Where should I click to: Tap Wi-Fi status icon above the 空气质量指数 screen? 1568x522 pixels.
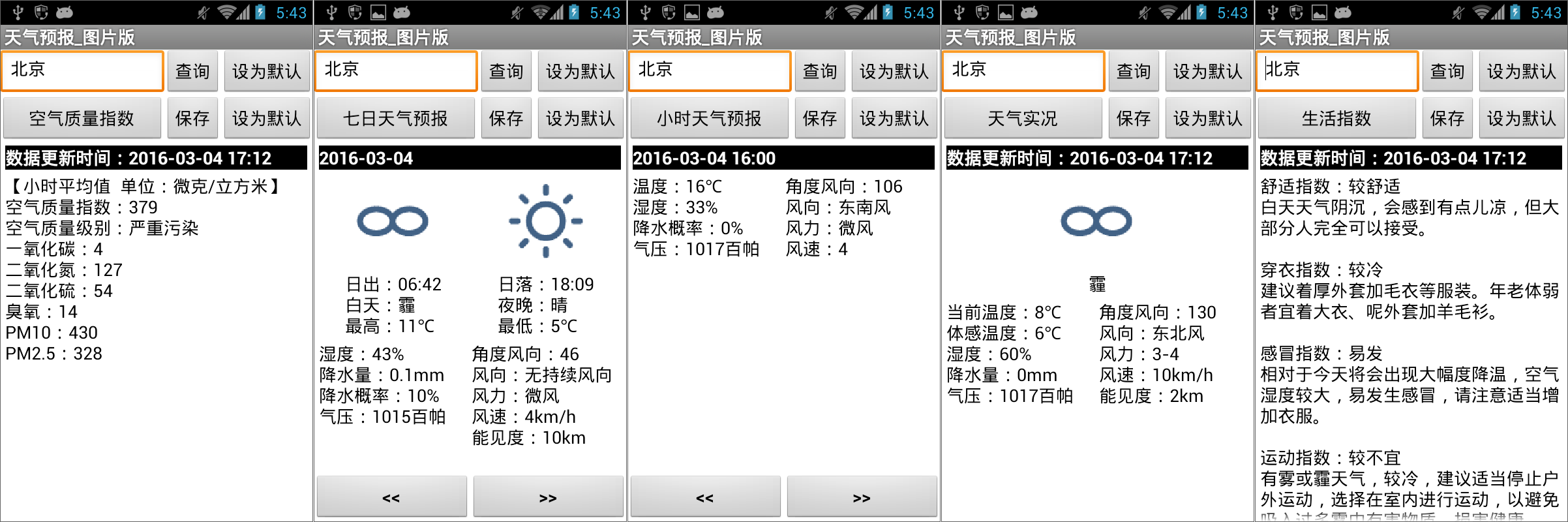pyautogui.click(x=226, y=12)
